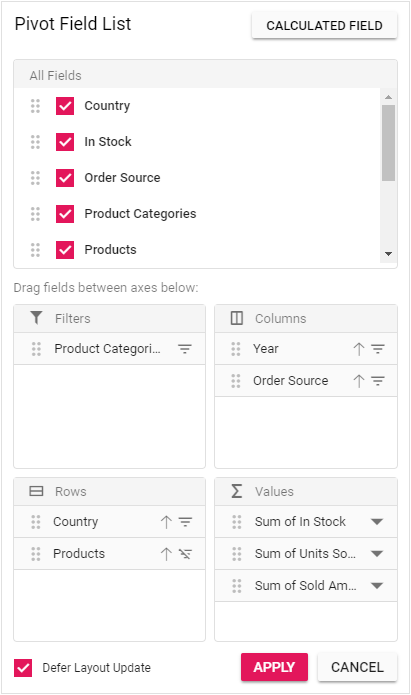411x695 pixels.
Task: Sort the Country row field
Action: [x=166, y=522]
